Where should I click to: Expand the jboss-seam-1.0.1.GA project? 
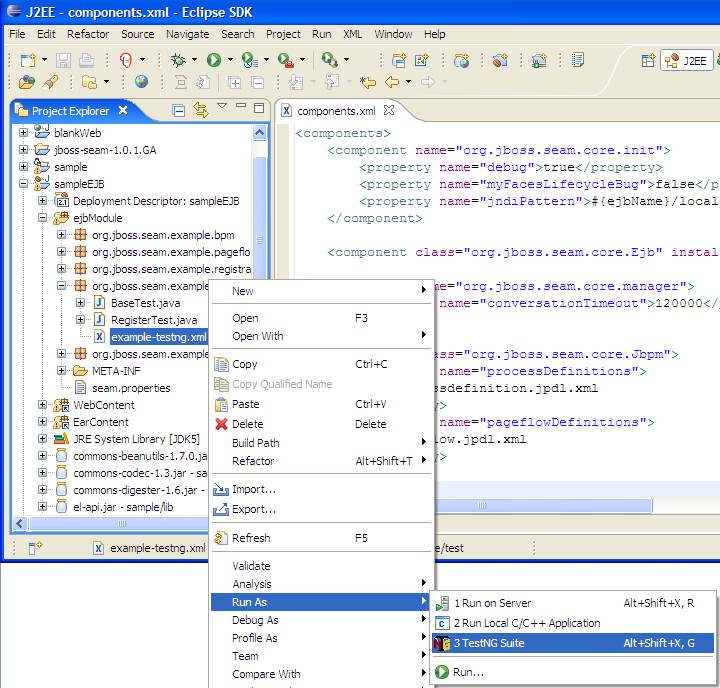point(23,150)
